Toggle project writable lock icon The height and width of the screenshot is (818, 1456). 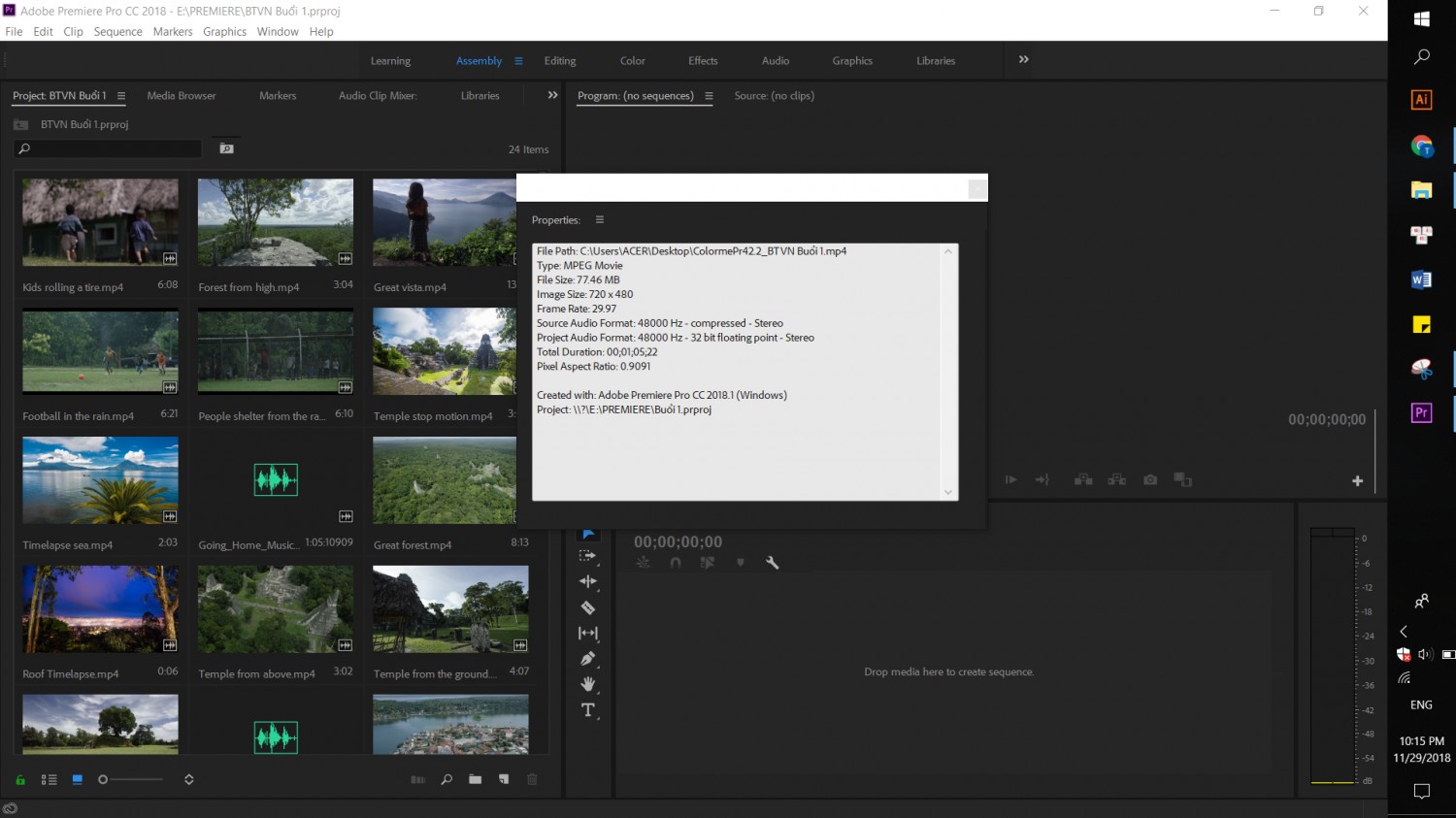click(20, 779)
